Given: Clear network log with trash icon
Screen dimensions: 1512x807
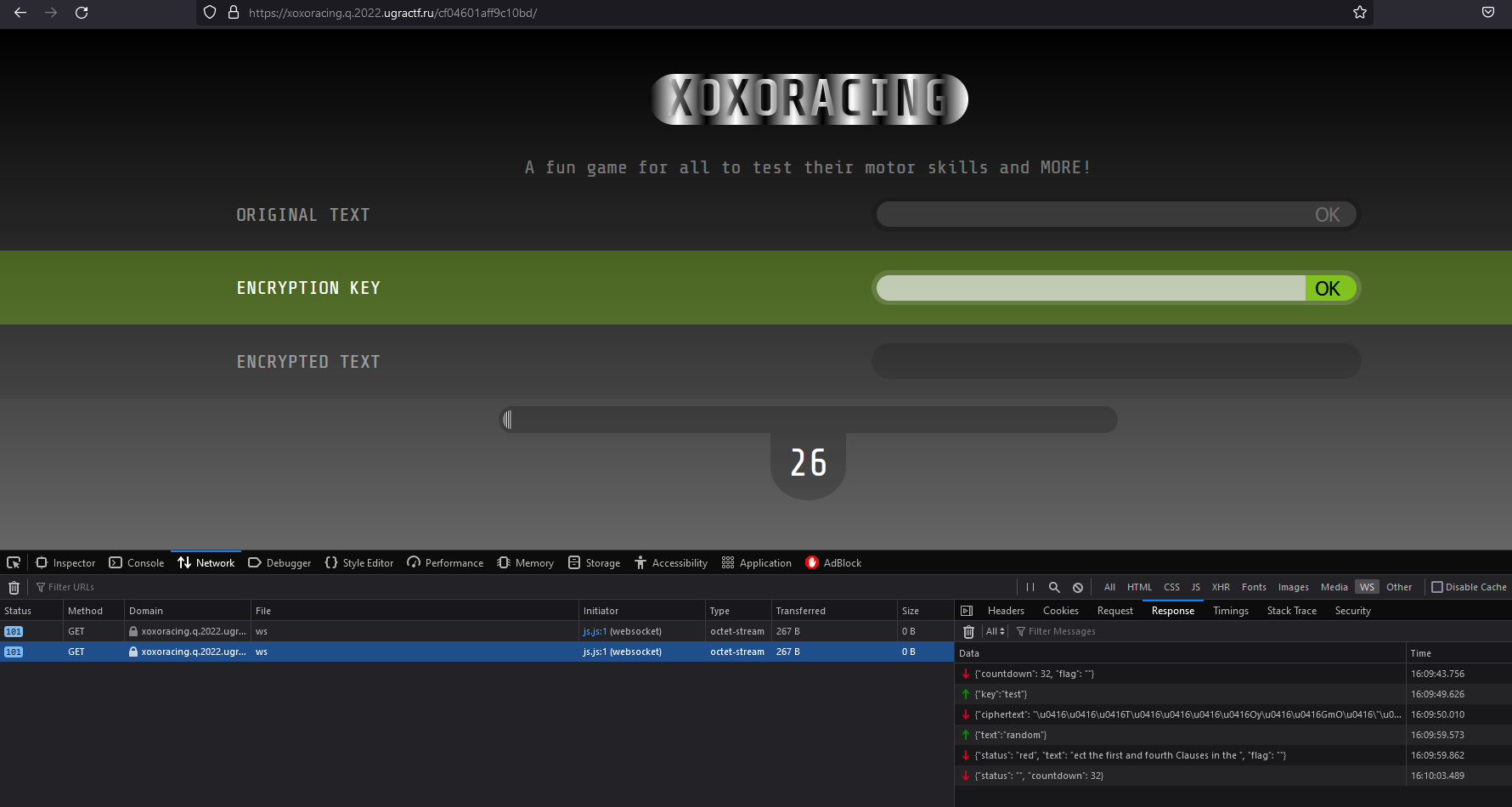Looking at the screenshot, I should [x=14, y=587].
